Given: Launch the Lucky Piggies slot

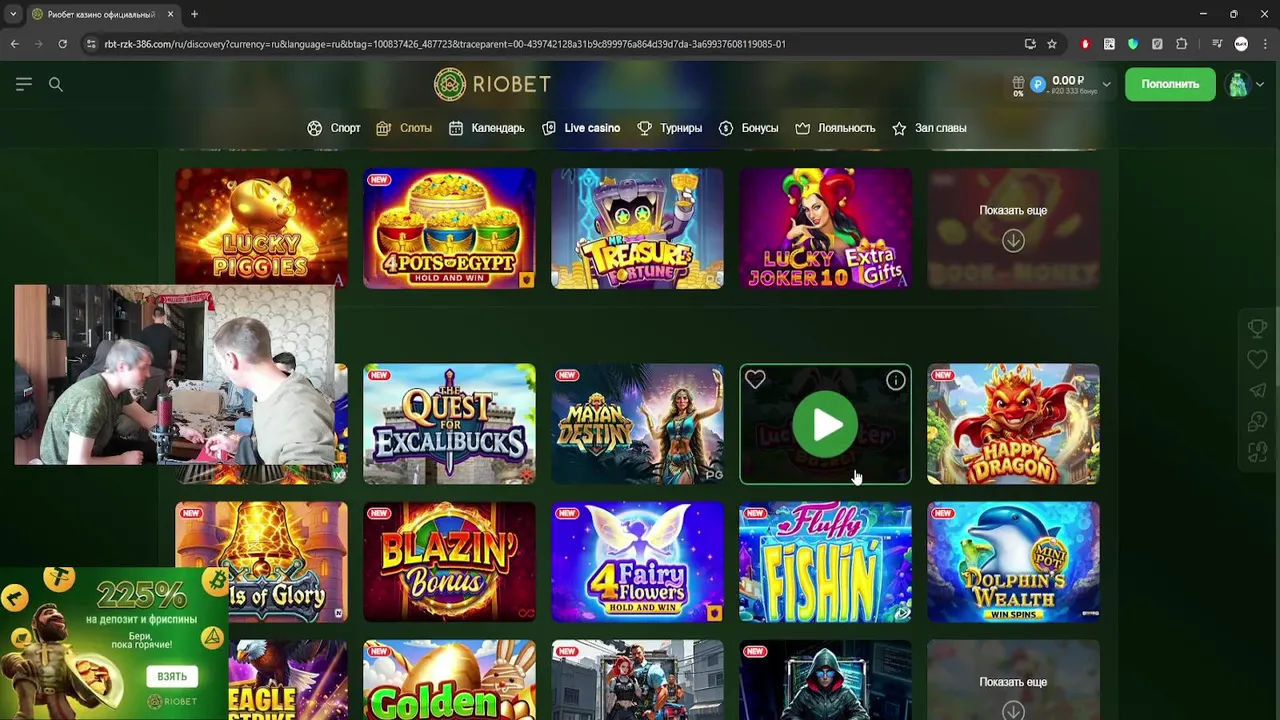Looking at the screenshot, I should pyautogui.click(x=261, y=227).
